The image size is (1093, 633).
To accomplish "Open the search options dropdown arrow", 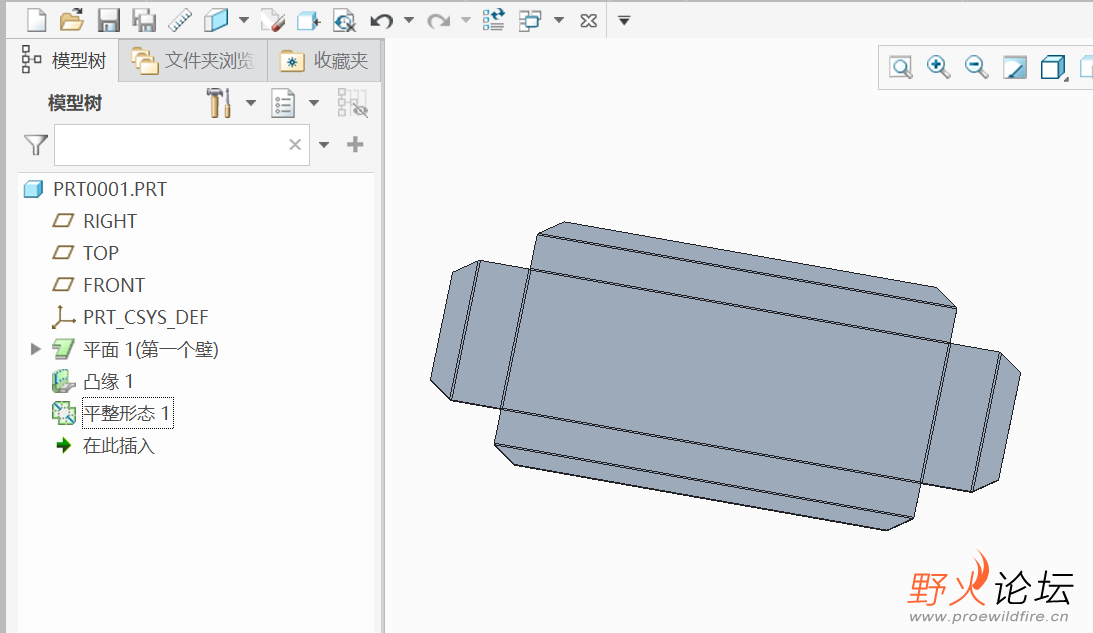I will (324, 145).
